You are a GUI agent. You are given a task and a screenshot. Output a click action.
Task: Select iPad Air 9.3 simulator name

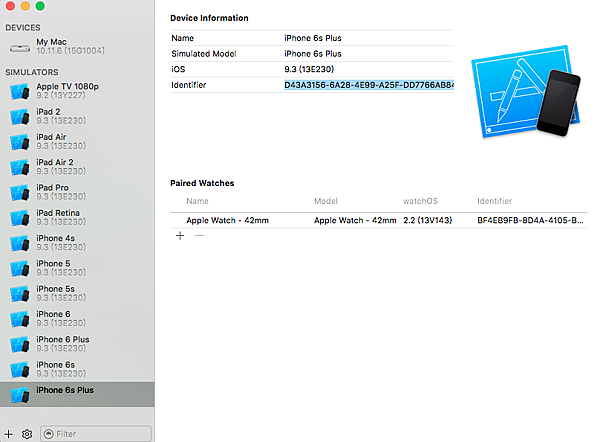(x=51, y=137)
